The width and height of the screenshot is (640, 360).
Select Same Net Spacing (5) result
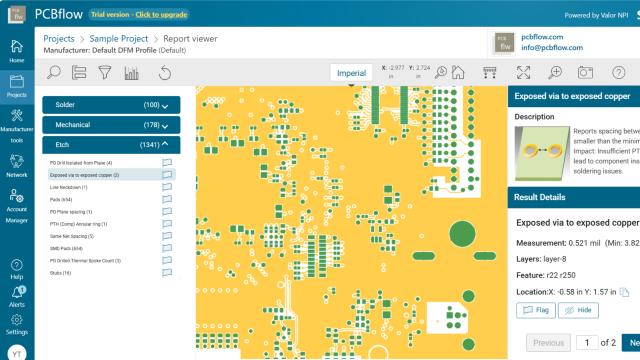click(72, 236)
